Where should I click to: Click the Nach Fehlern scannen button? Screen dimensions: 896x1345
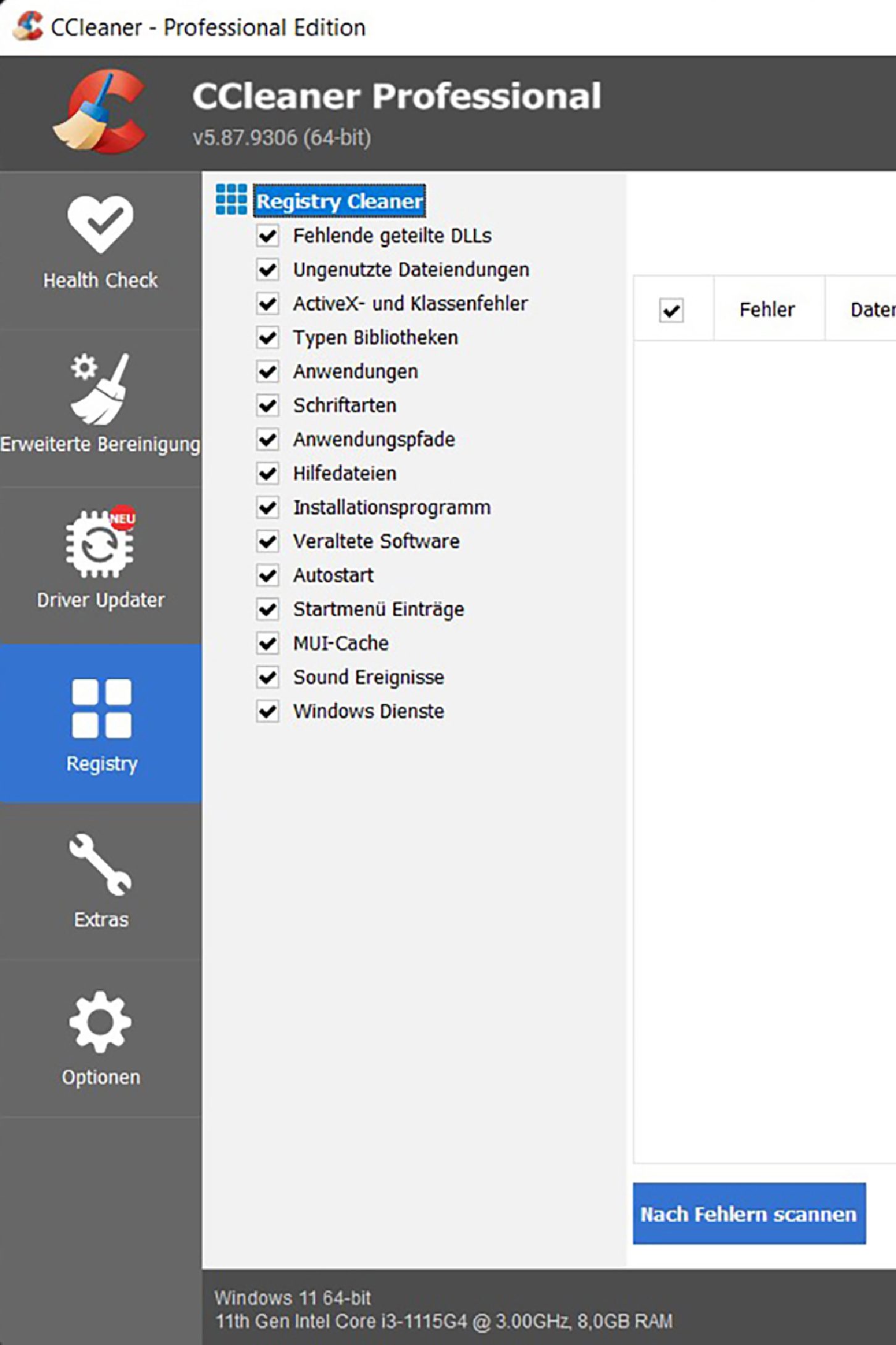749,1213
